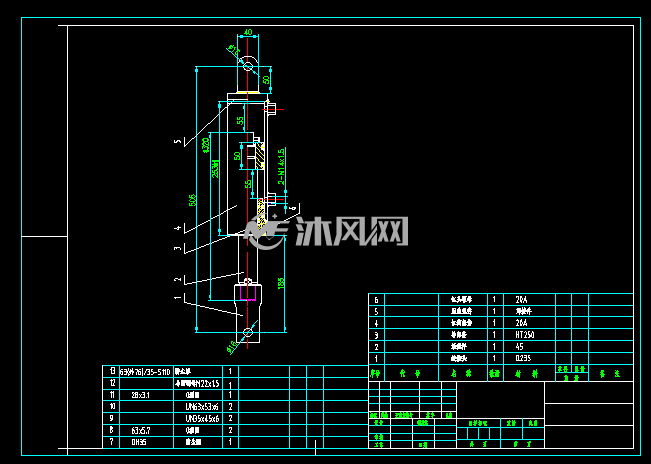
Task: Select the 2-M14x1.5 thread annotation
Action: [281, 166]
